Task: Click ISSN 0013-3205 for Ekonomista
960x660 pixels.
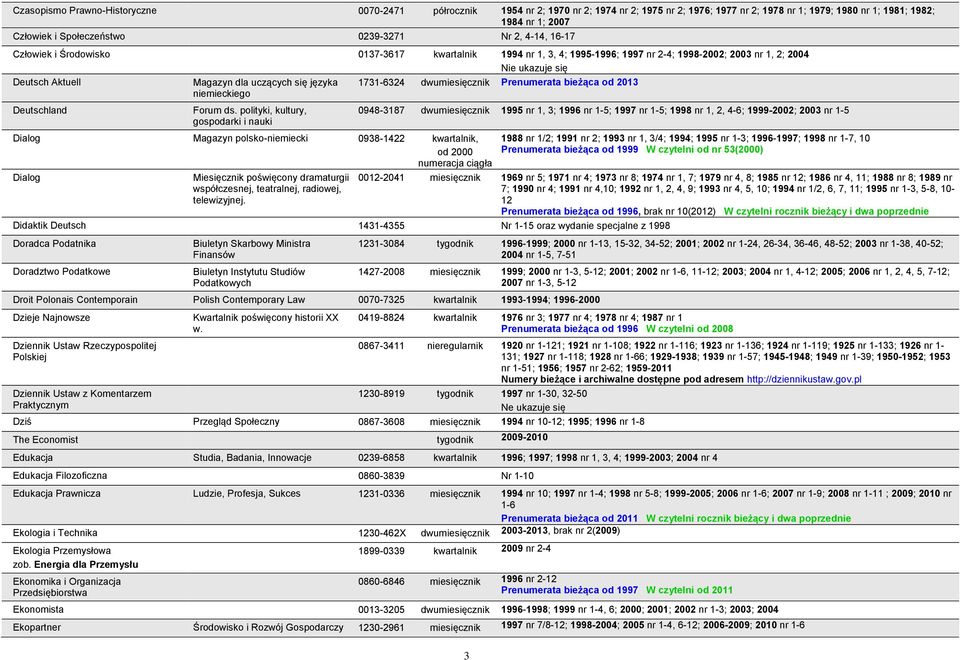Action: click(x=381, y=610)
